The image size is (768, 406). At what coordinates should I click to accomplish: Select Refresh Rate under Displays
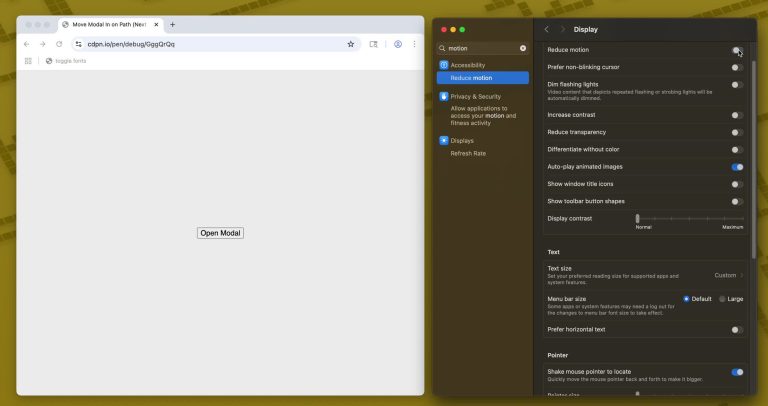[x=468, y=154]
